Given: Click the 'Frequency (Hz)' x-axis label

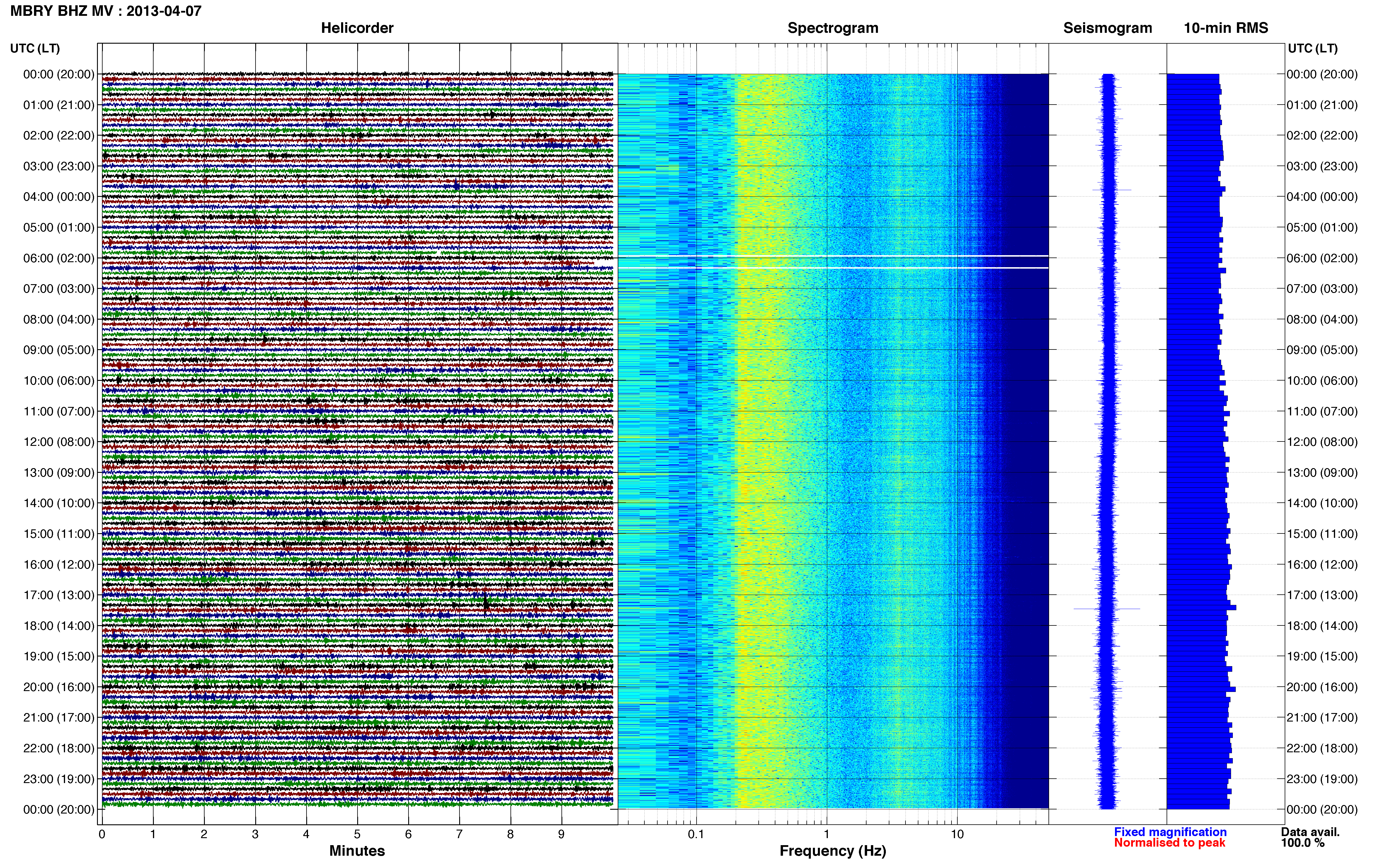Looking at the screenshot, I should [833, 851].
